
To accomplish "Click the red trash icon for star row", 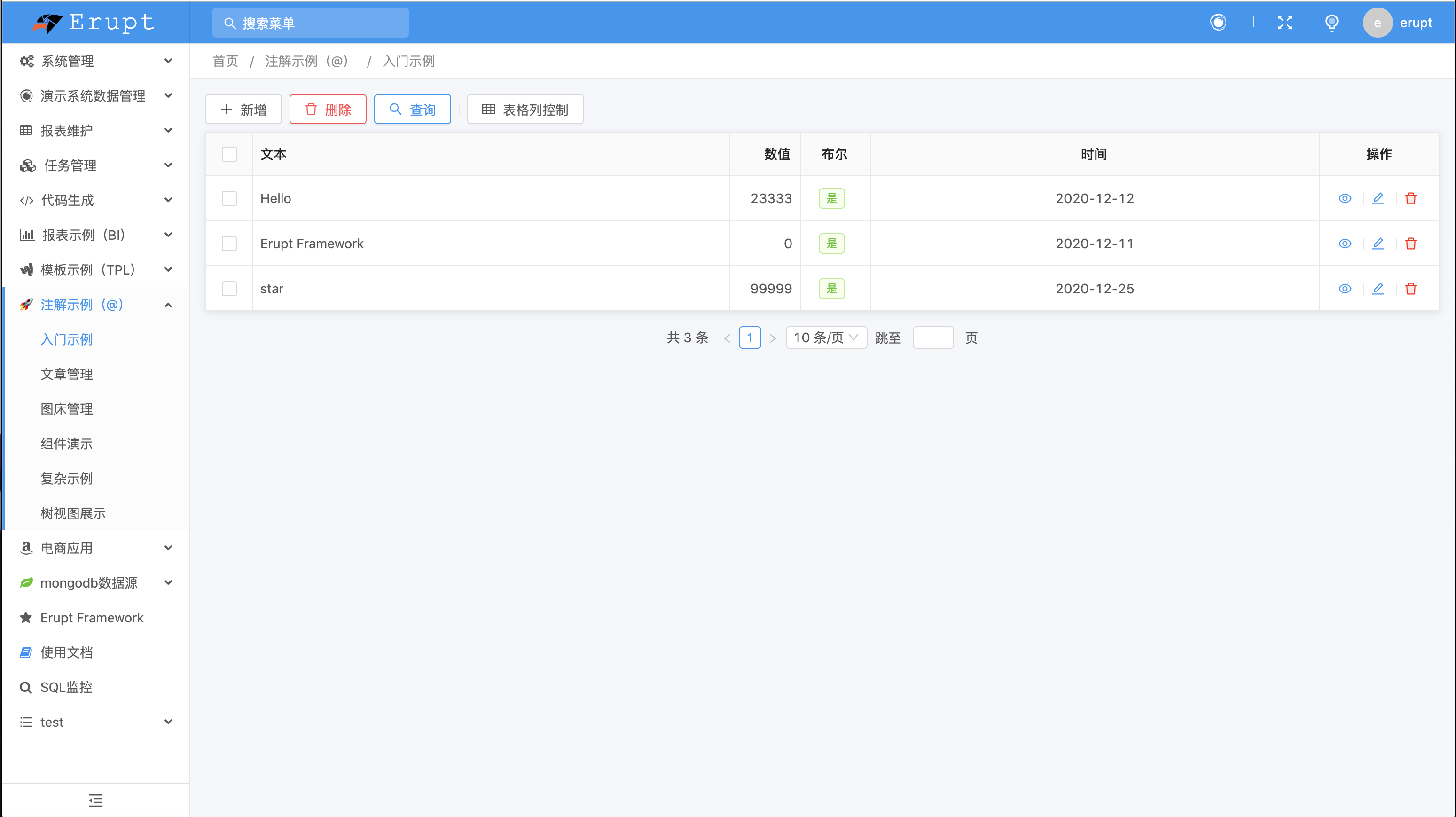I will [1410, 289].
